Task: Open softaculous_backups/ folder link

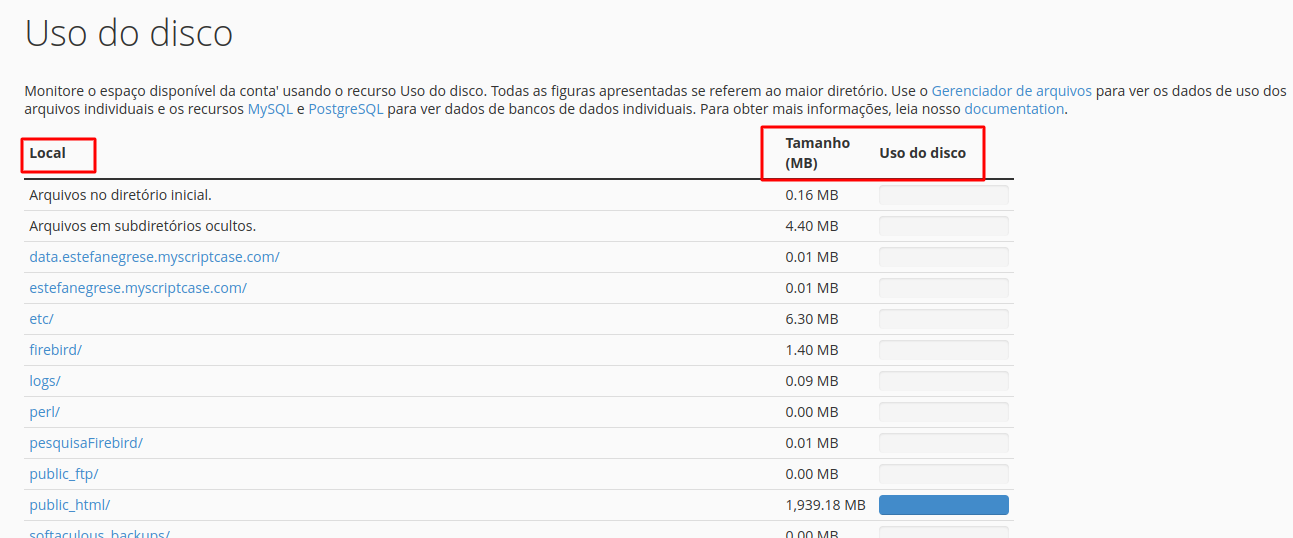Action: [100, 533]
